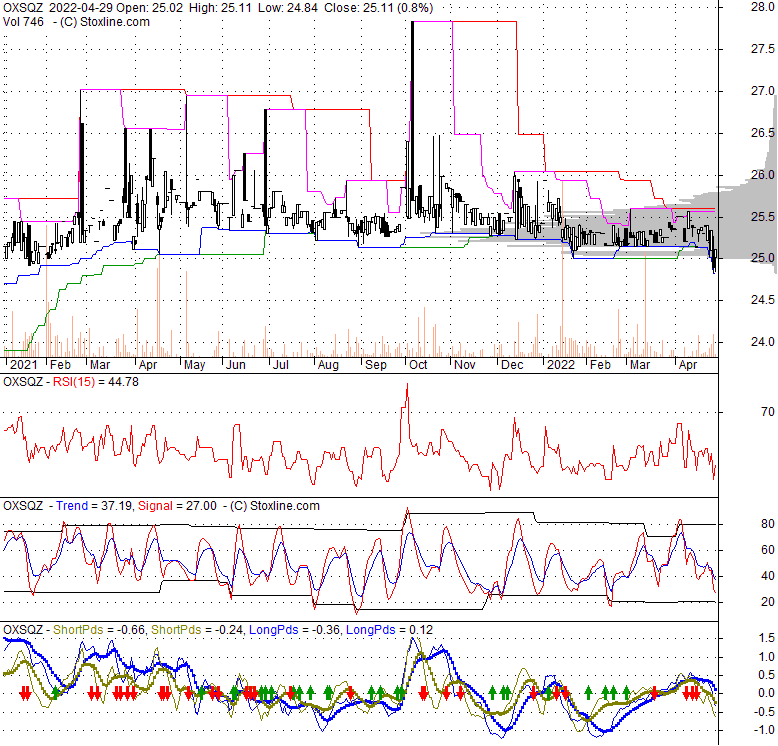Image resolution: width=778 pixels, height=746 pixels.
Task: Click the LongPds = -0.36 legend entry
Action: coord(295,630)
